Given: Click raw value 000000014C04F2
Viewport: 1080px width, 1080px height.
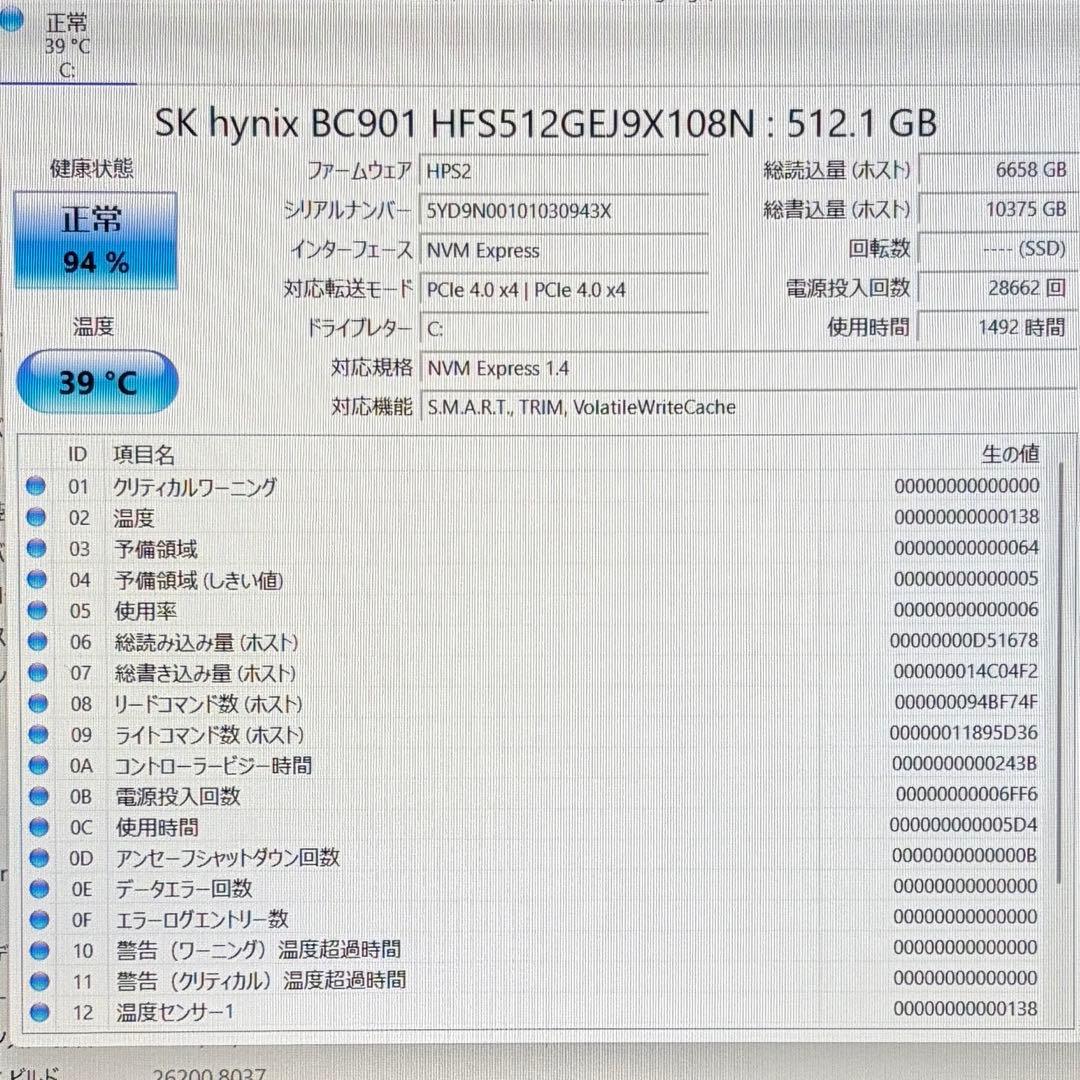Looking at the screenshot, I should pyautogui.click(x=966, y=671).
